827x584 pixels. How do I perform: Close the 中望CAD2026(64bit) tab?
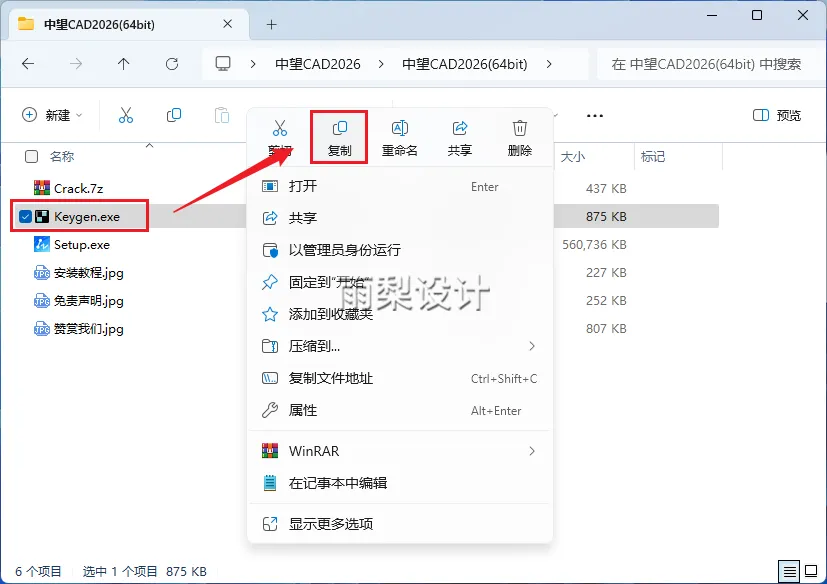point(227,24)
